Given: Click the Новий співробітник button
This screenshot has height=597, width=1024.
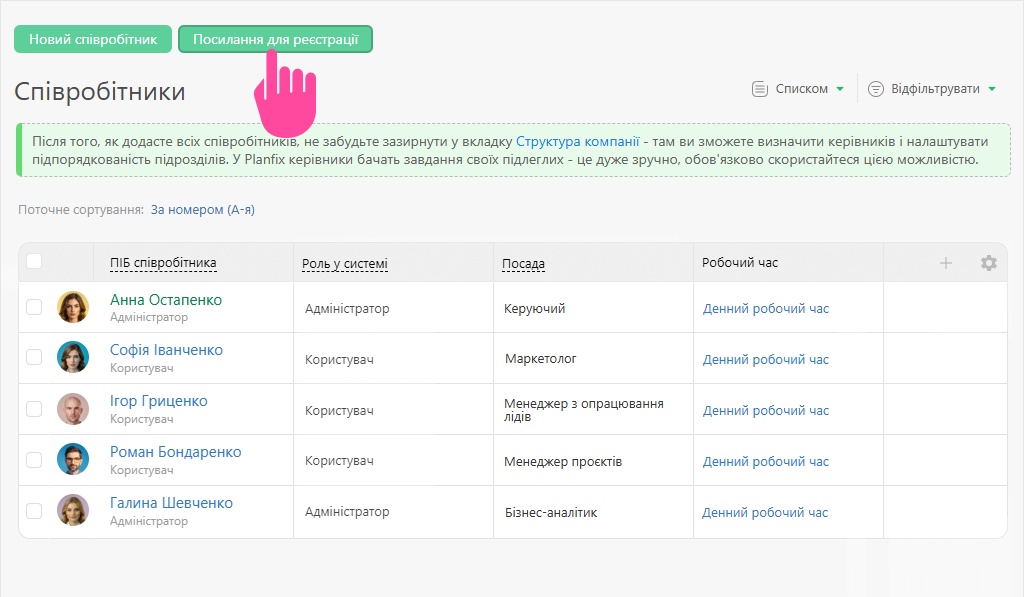Looking at the screenshot, I should pos(93,39).
